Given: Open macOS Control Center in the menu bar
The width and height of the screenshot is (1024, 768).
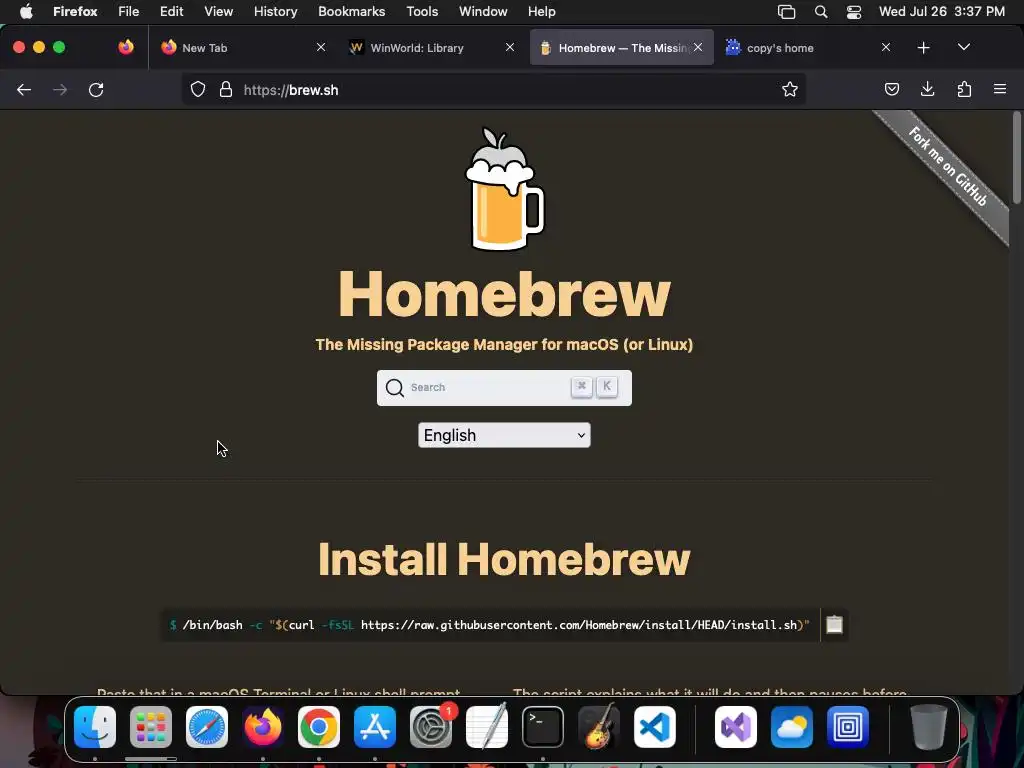Looking at the screenshot, I should 854,12.
